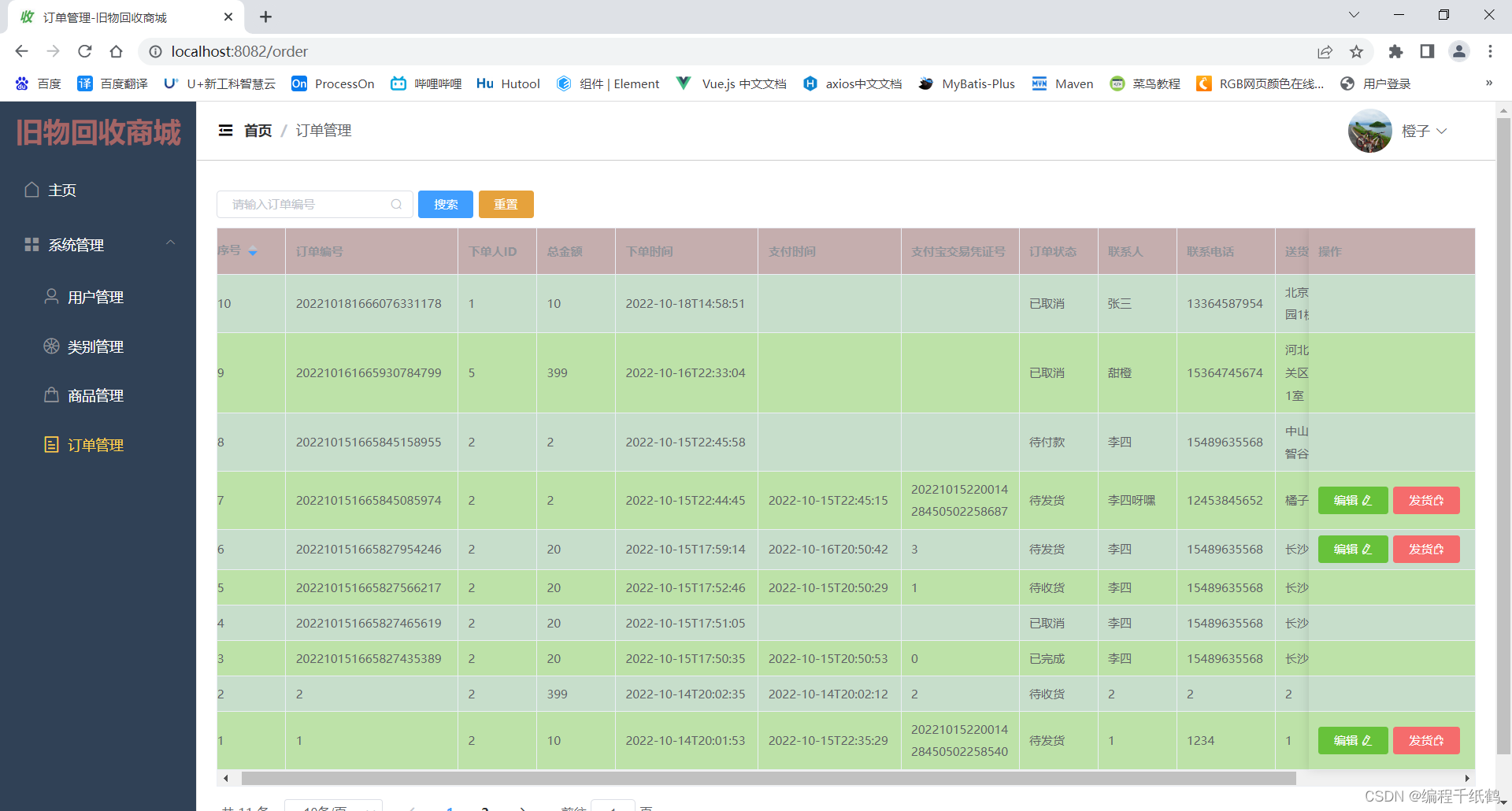Open the MyBatis-Plus bookmark
This screenshot has height=811, width=1512.
point(966,83)
